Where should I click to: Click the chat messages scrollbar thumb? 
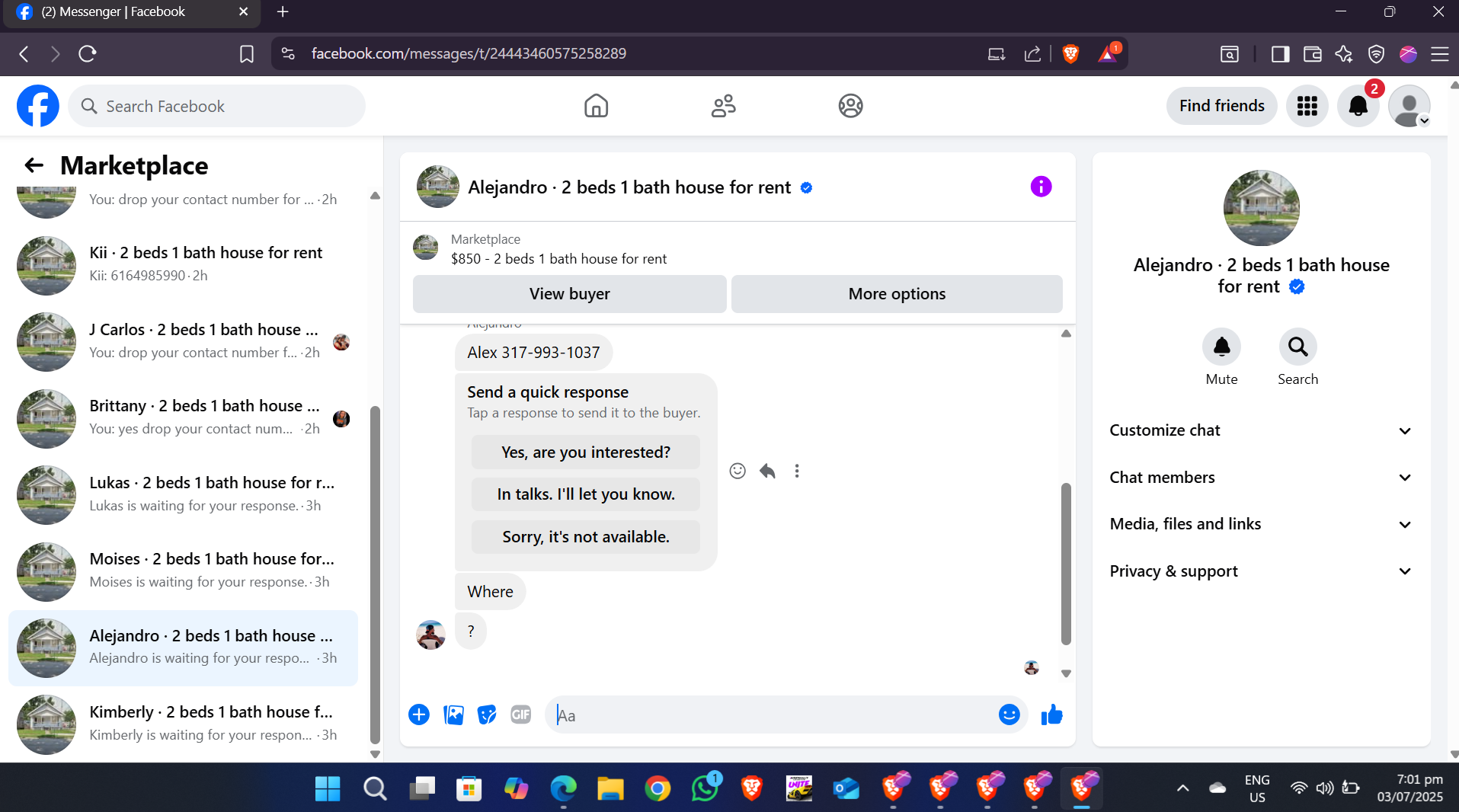1066,564
